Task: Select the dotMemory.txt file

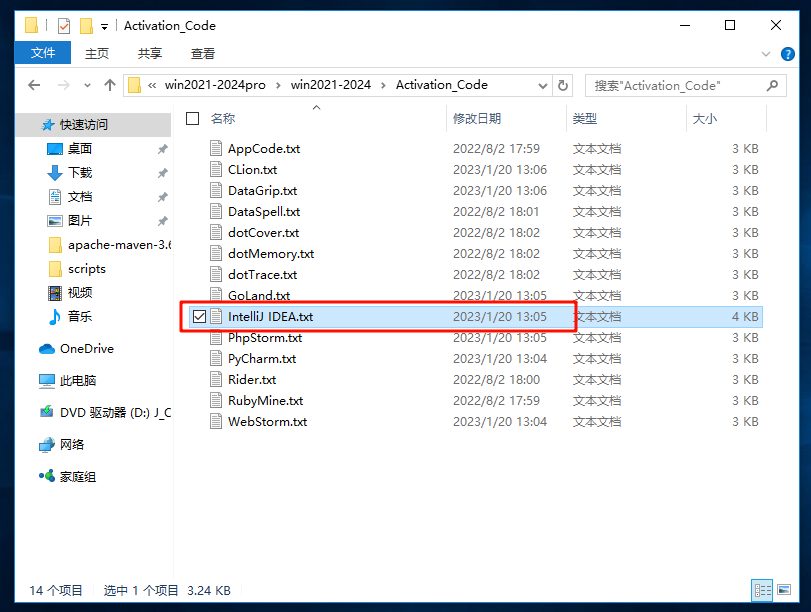Action: coord(271,254)
